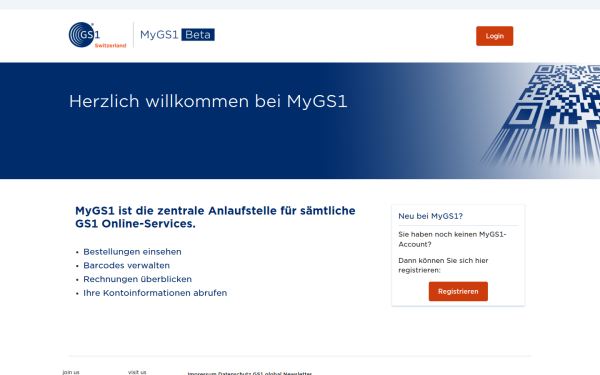Open the GS1 Switzerland logo
600x375 pixels.
coord(97,35)
